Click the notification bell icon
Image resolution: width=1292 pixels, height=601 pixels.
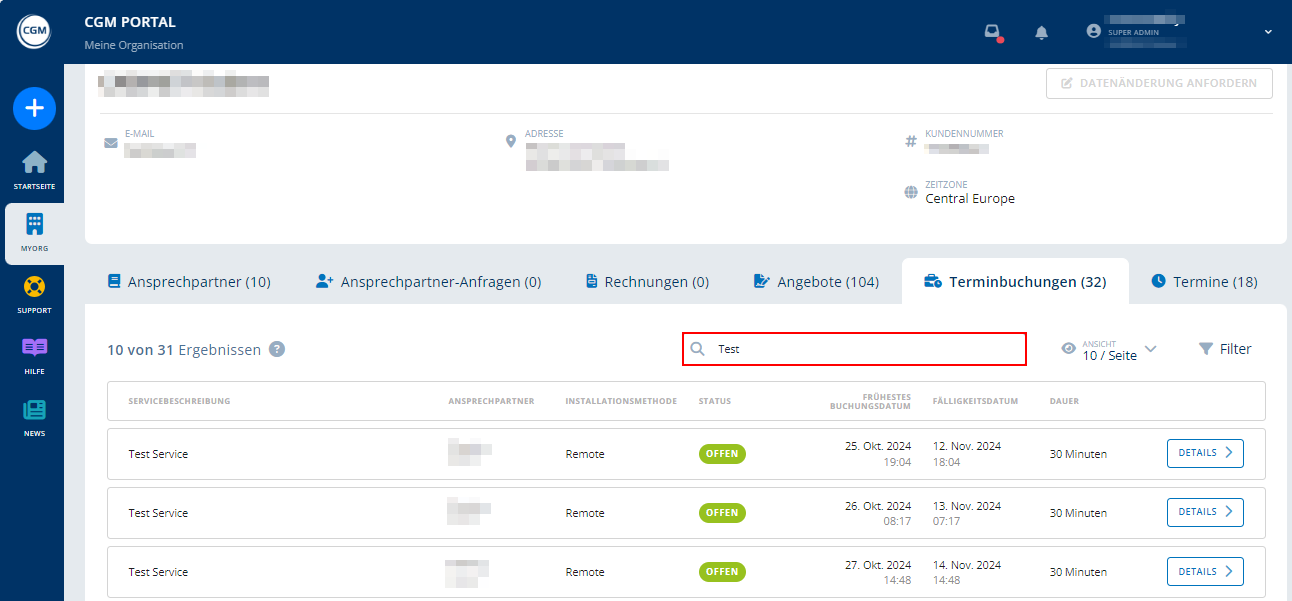[1041, 32]
